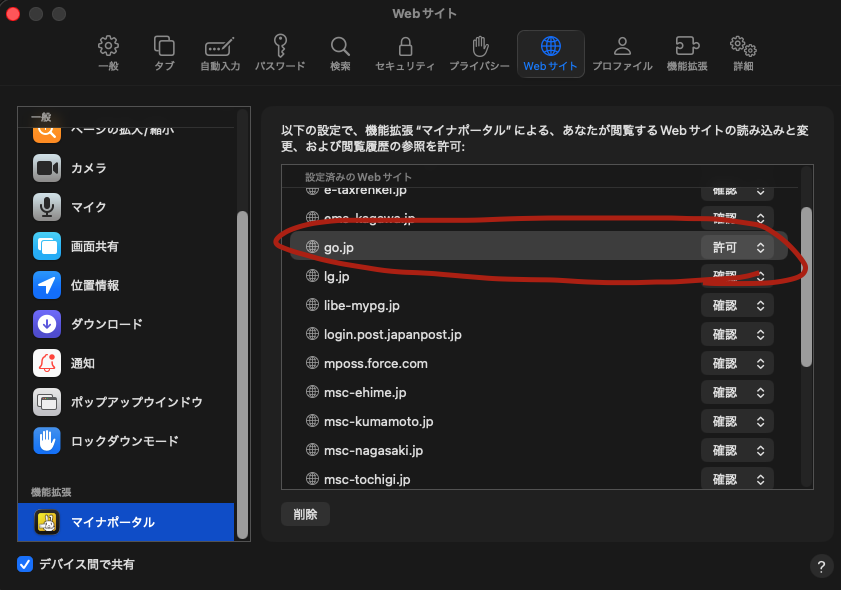The height and width of the screenshot is (590, 841).
Task: Open the 詳細 (Advanced) gears pane
Action: point(742,54)
